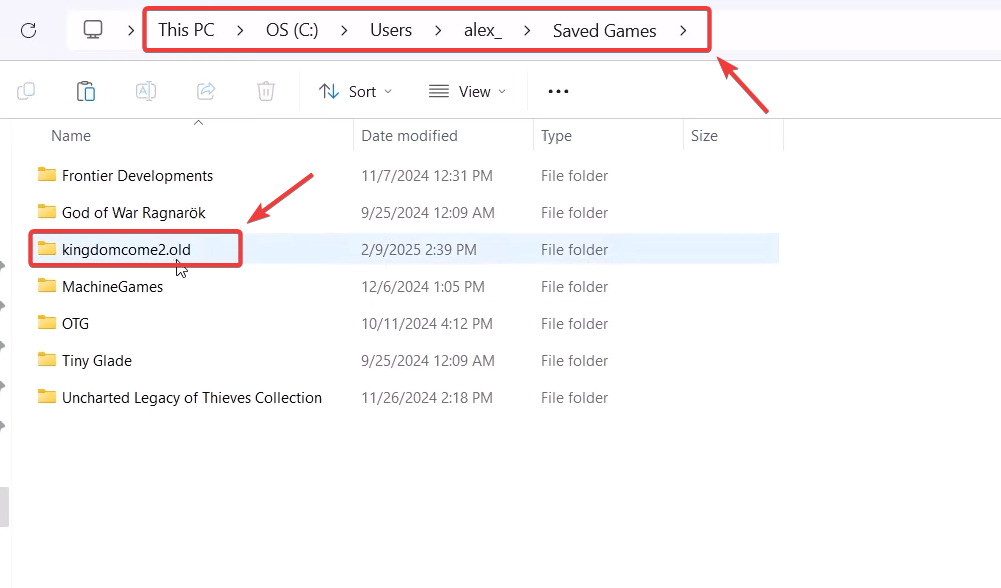Go to alex_ folder in breadcrumb
This screenshot has height=588, width=1001.
[483, 30]
